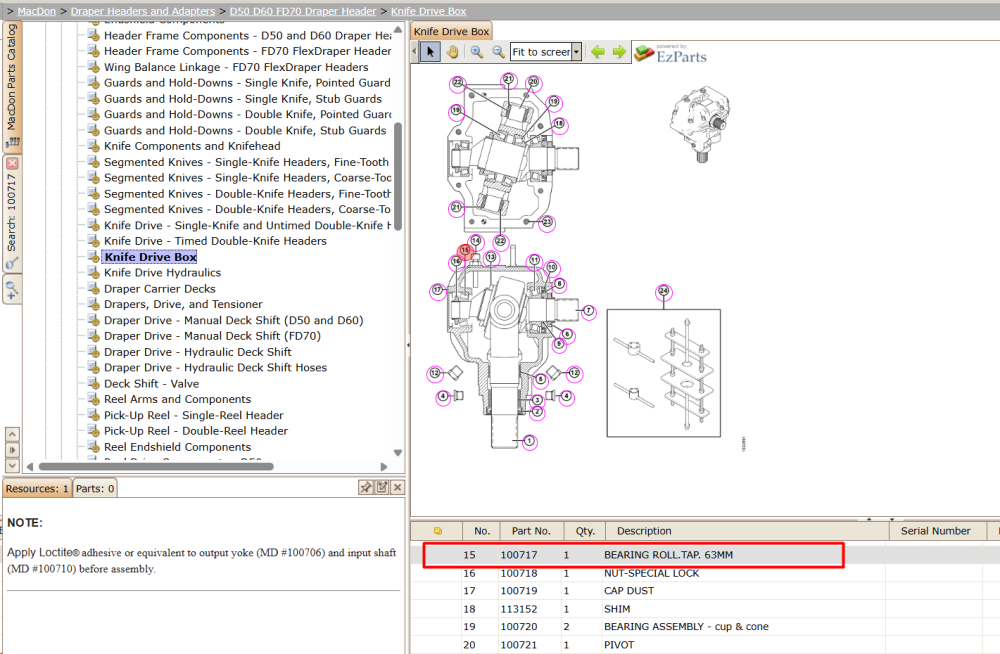Open Draper Carrier Decks tree item
This screenshot has width=1000, height=654.
point(159,288)
